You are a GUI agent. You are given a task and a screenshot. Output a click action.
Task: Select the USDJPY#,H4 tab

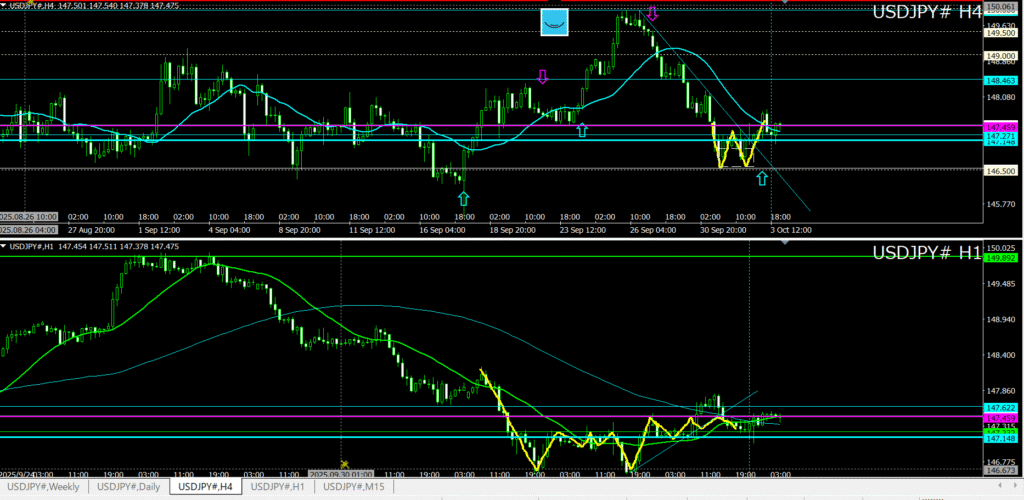(x=204, y=486)
